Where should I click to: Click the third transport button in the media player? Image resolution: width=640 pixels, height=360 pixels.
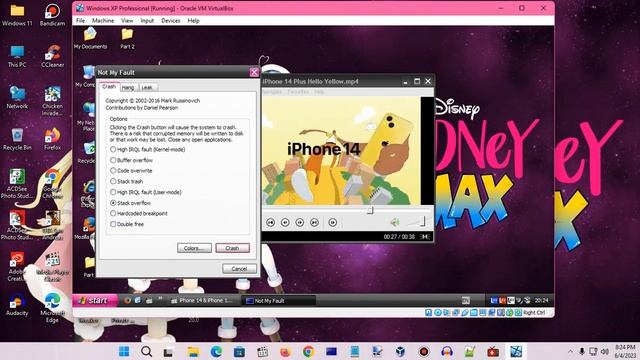[300, 222]
